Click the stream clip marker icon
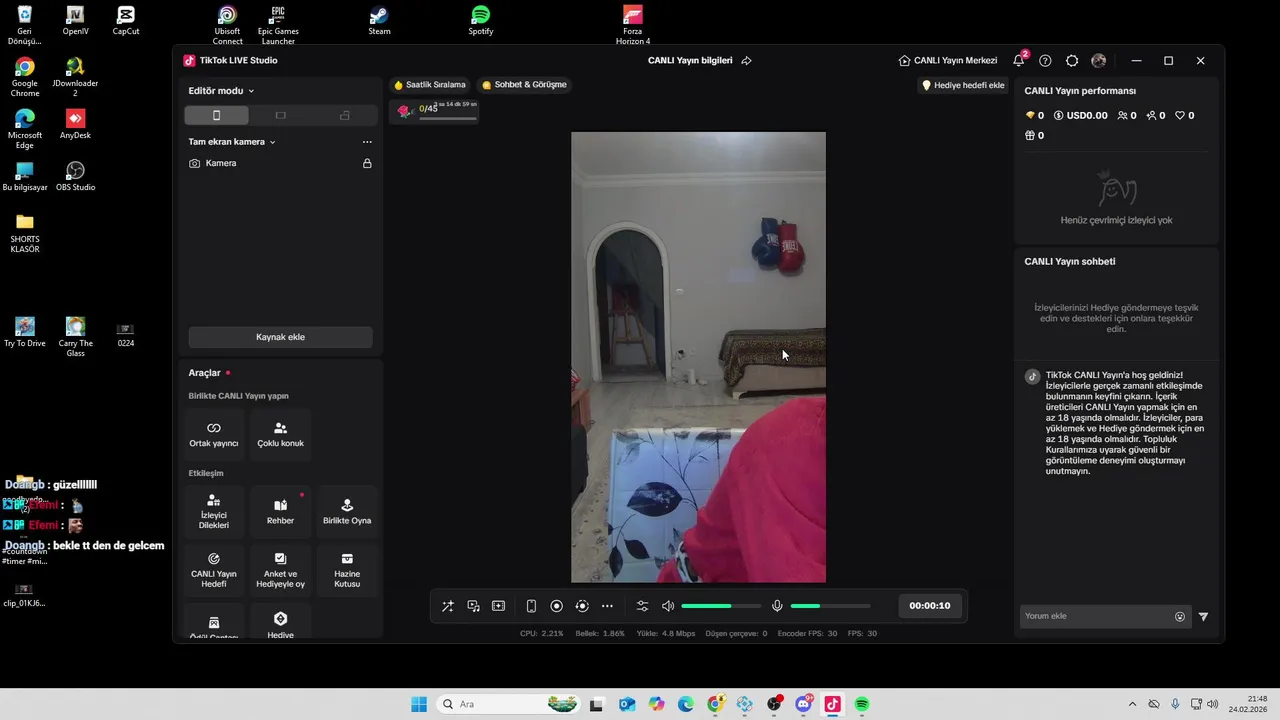The height and width of the screenshot is (720, 1280). (498, 606)
